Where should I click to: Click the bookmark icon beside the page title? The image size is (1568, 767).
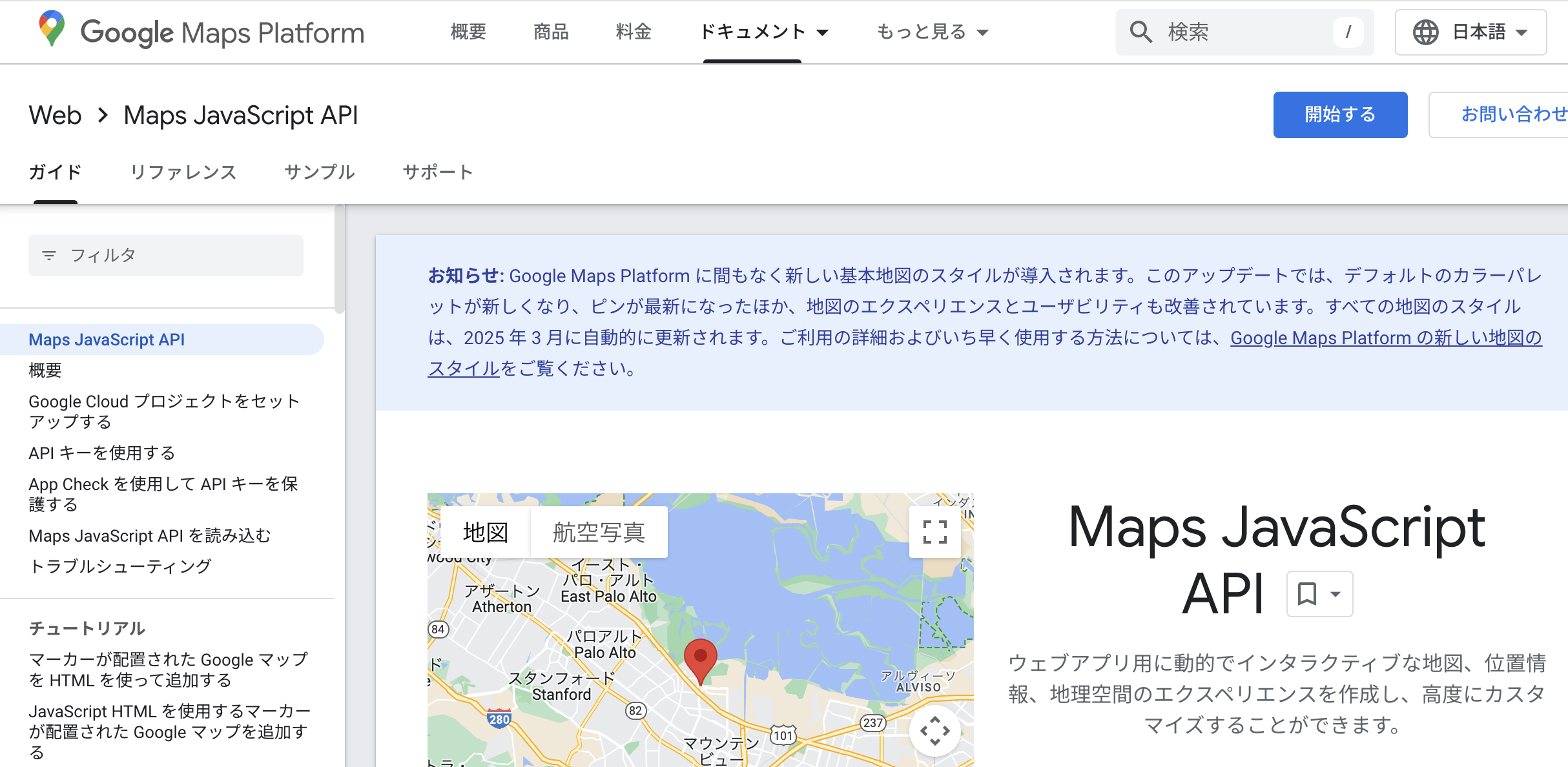[x=1307, y=593]
